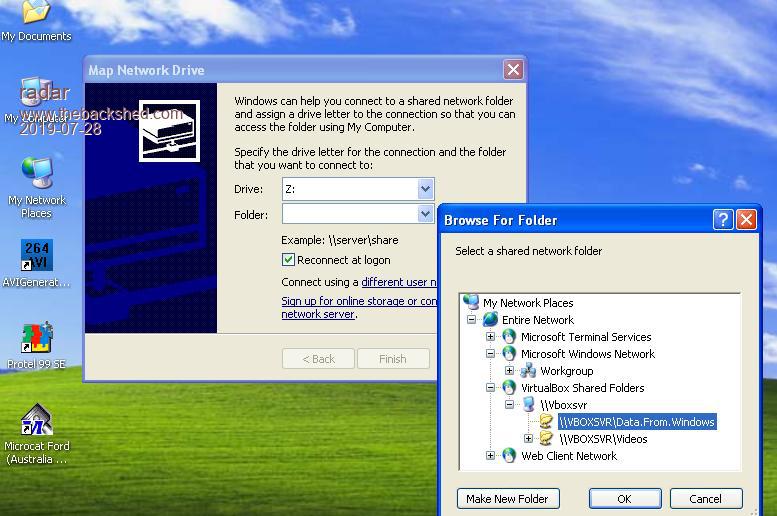
Task: Expand the Microsoft Terminal Services node
Action: [x=491, y=337]
